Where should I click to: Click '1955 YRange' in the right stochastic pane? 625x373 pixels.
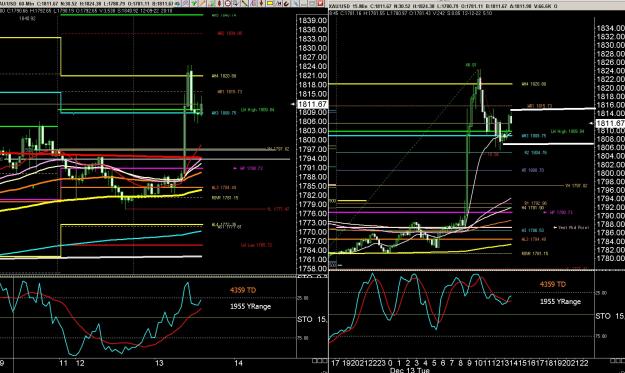pyautogui.click(x=560, y=302)
